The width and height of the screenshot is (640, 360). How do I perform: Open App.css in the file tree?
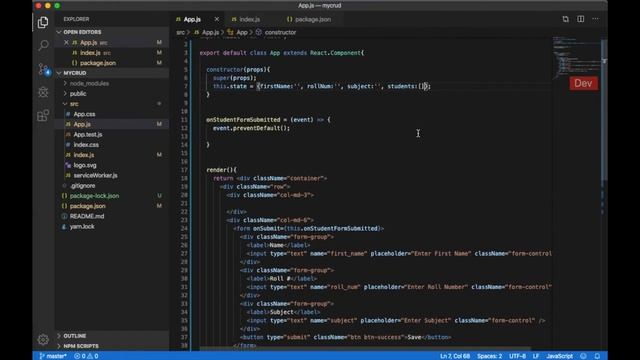(x=84, y=114)
